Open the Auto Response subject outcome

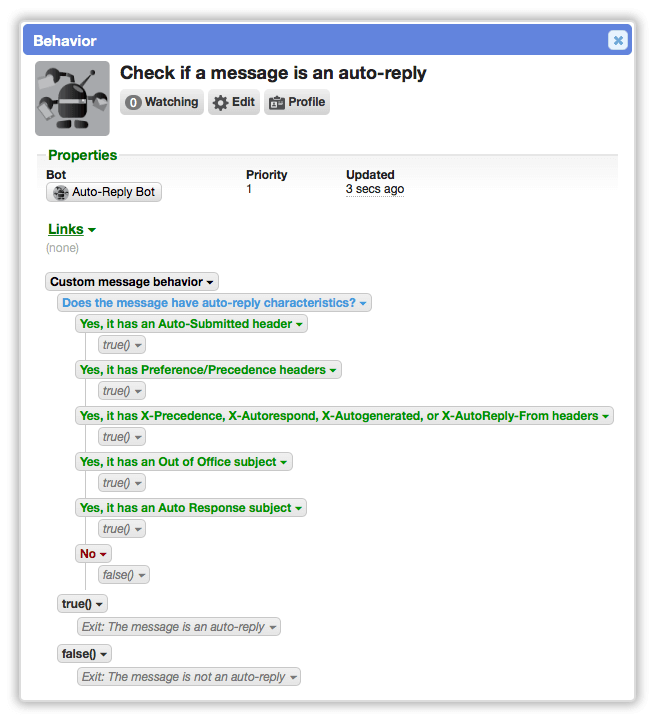point(191,507)
